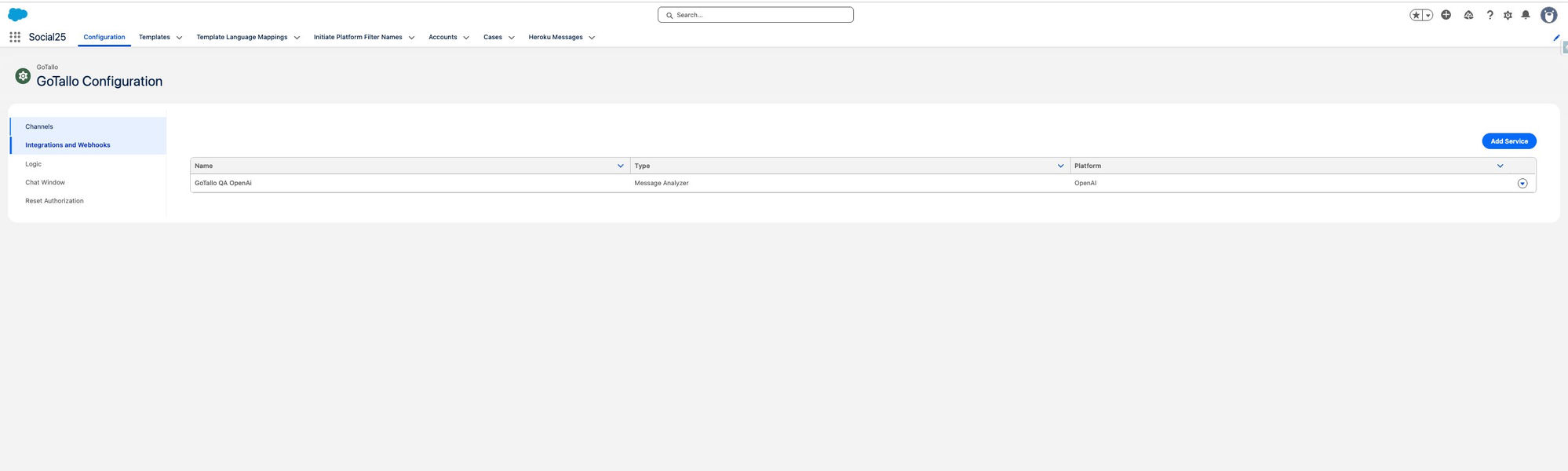
Task: Open the Cases tab
Action: coord(493,37)
